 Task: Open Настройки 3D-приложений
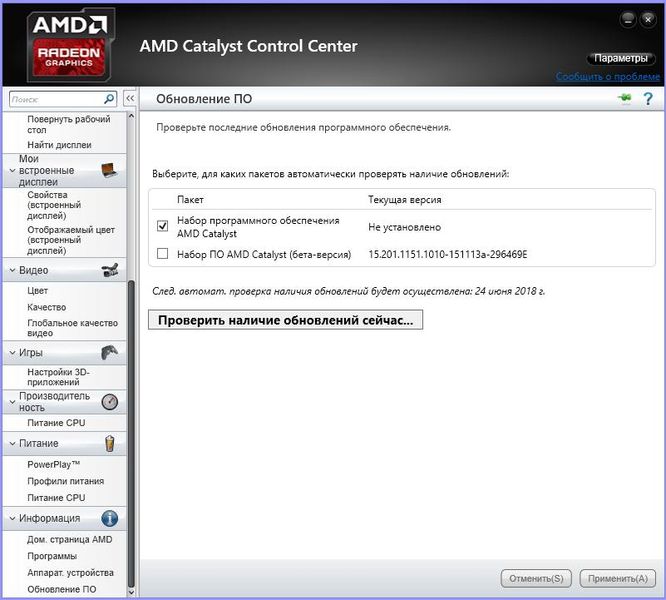tap(59, 377)
